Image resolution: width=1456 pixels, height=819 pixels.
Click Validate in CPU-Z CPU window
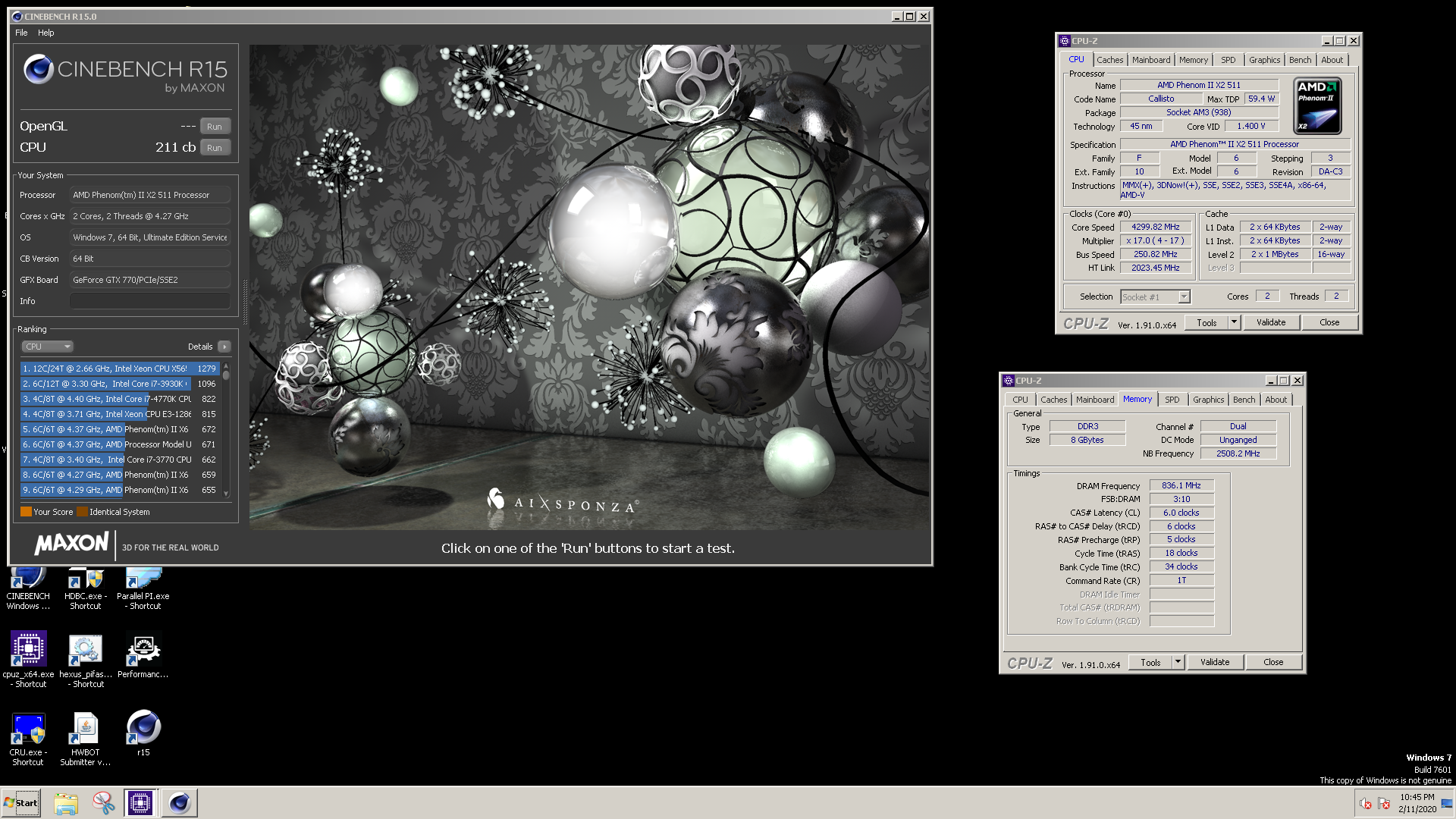pyautogui.click(x=1271, y=322)
